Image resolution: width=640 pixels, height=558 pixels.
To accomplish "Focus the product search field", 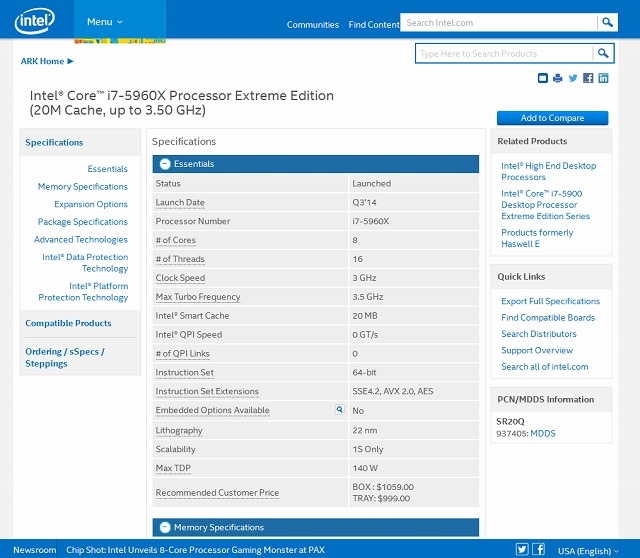I will point(504,53).
